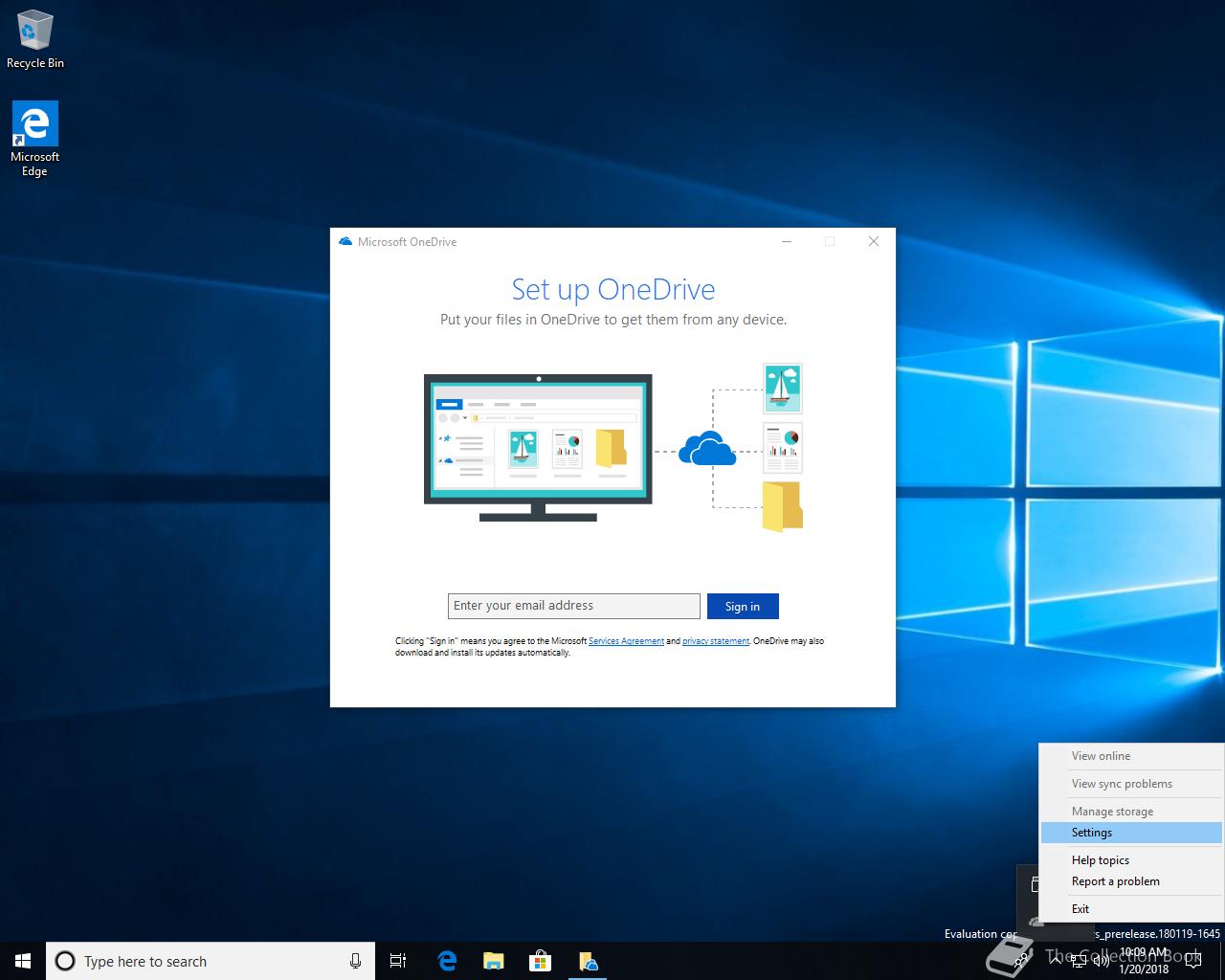Image resolution: width=1225 pixels, height=980 pixels.
Task: Open the Recycle Bin desktop icon
Action: pos(35,40)
